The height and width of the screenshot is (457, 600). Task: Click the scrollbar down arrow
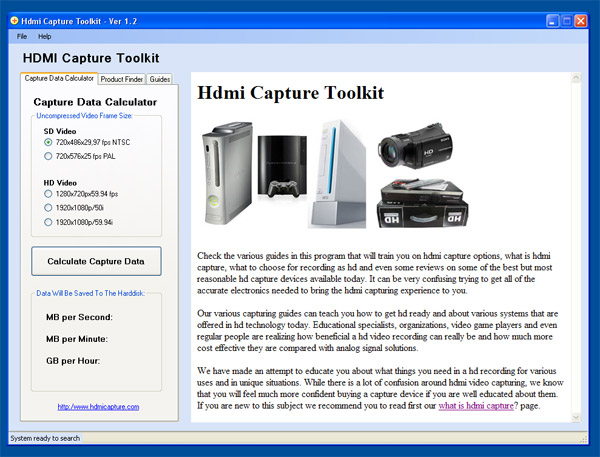[576, 417]
